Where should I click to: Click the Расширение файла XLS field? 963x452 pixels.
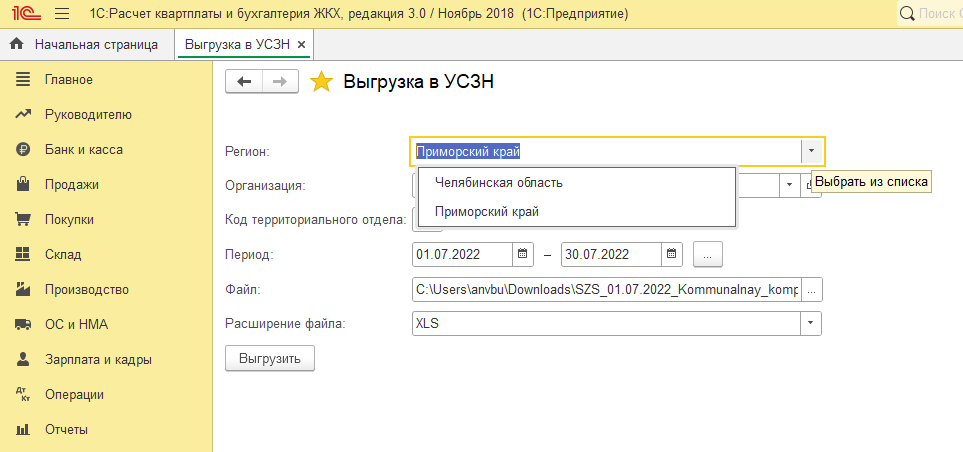(607, 323)
